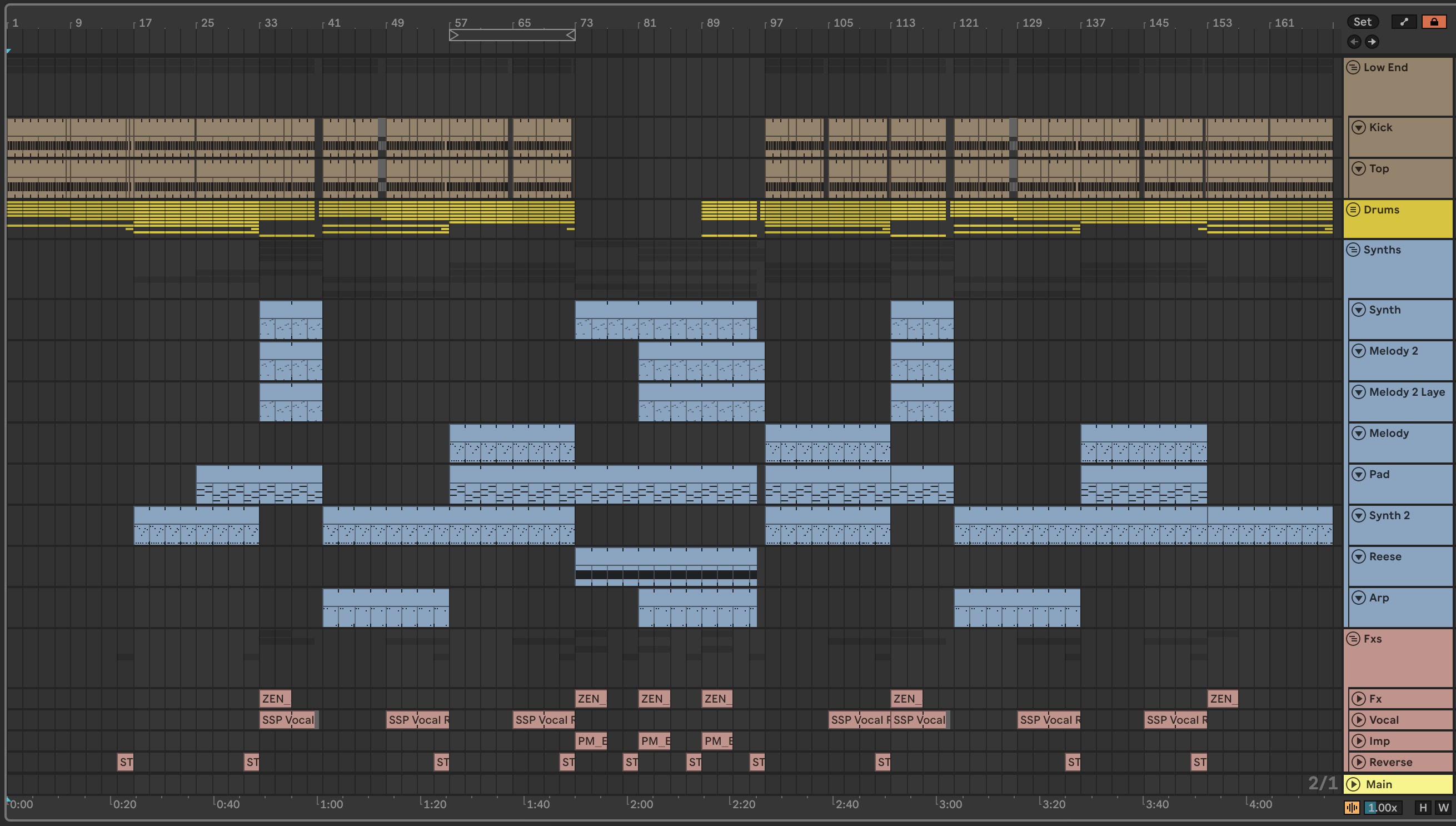Collapse the Synths group track
1456x826 pixels.
(1353, 250)
